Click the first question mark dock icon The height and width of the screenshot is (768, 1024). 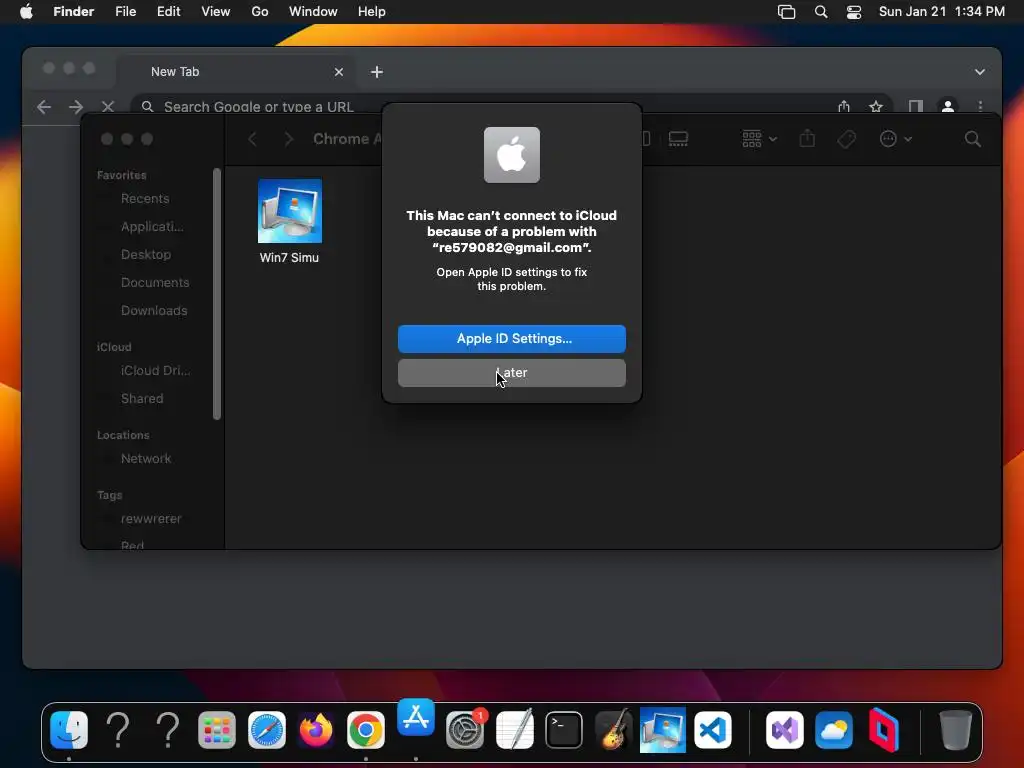coord(118,729)
